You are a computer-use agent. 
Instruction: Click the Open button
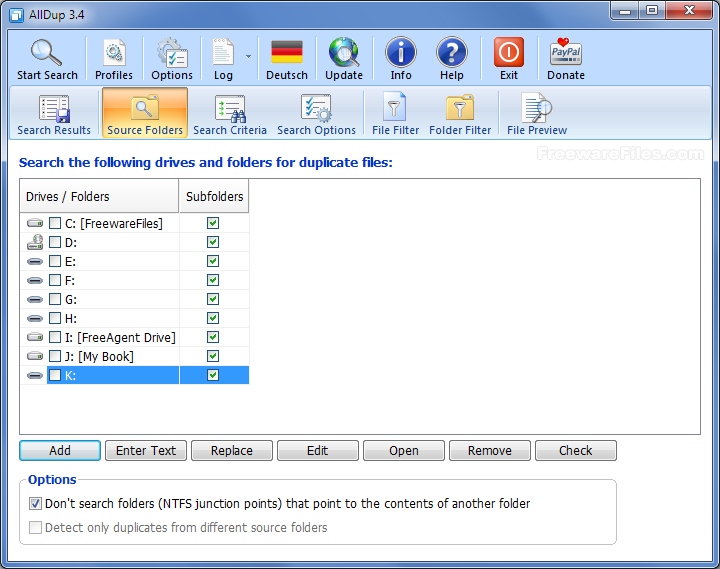404,451
